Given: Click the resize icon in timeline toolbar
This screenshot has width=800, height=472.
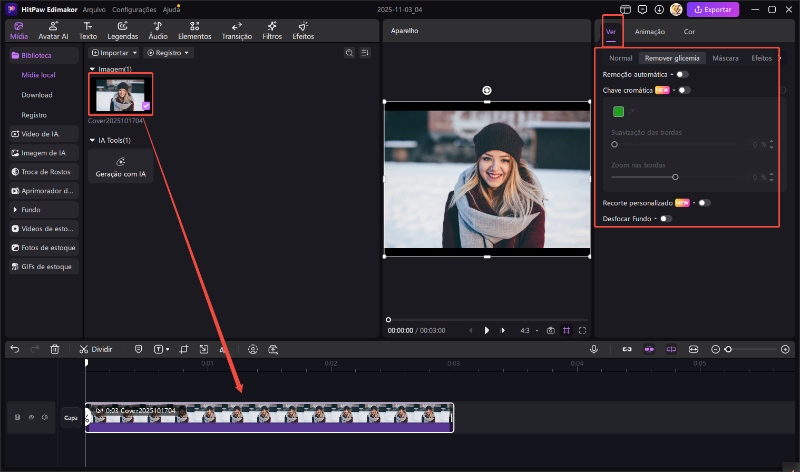Looking at the screenshot, I should (x=204, y=349).
